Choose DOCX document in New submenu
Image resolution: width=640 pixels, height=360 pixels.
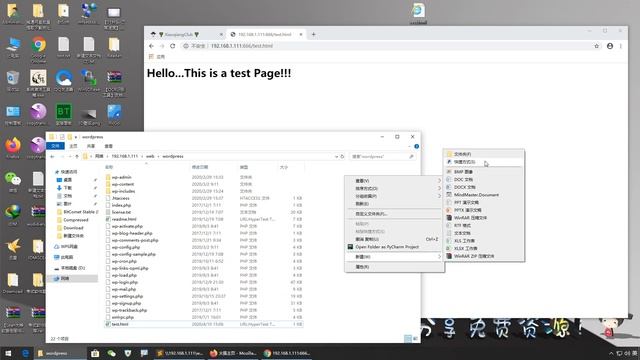(484, 187)
